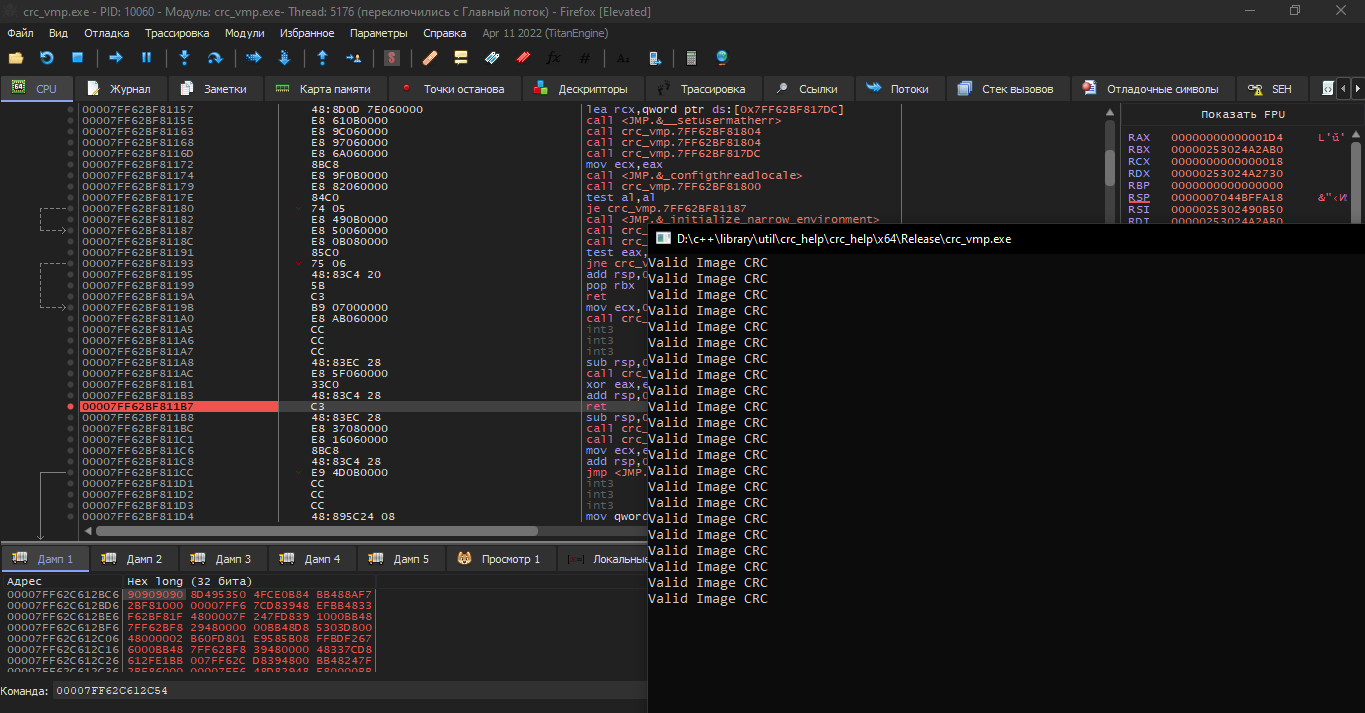Show the bookmarks list
This screenshot has width=1365, height=713.
coord(522,58)
